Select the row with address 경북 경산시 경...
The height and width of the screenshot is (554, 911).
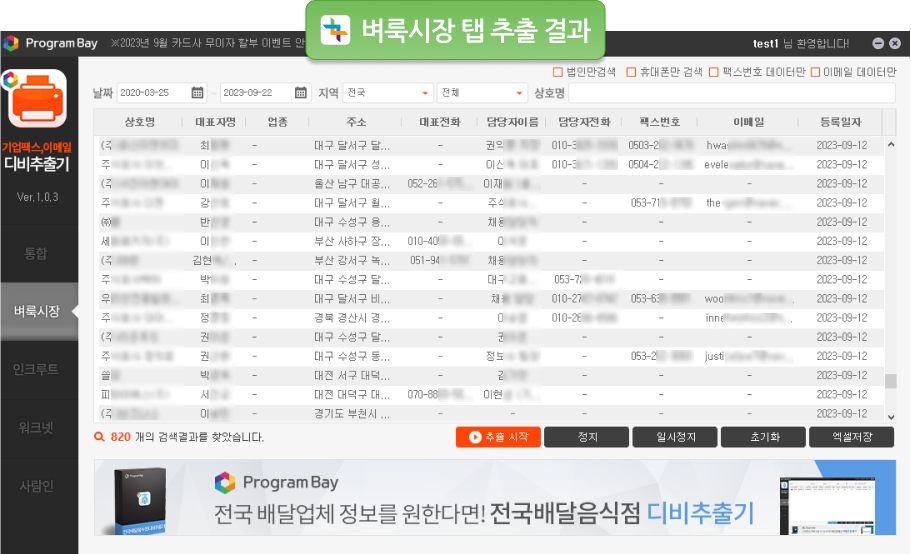pos(489,318)
